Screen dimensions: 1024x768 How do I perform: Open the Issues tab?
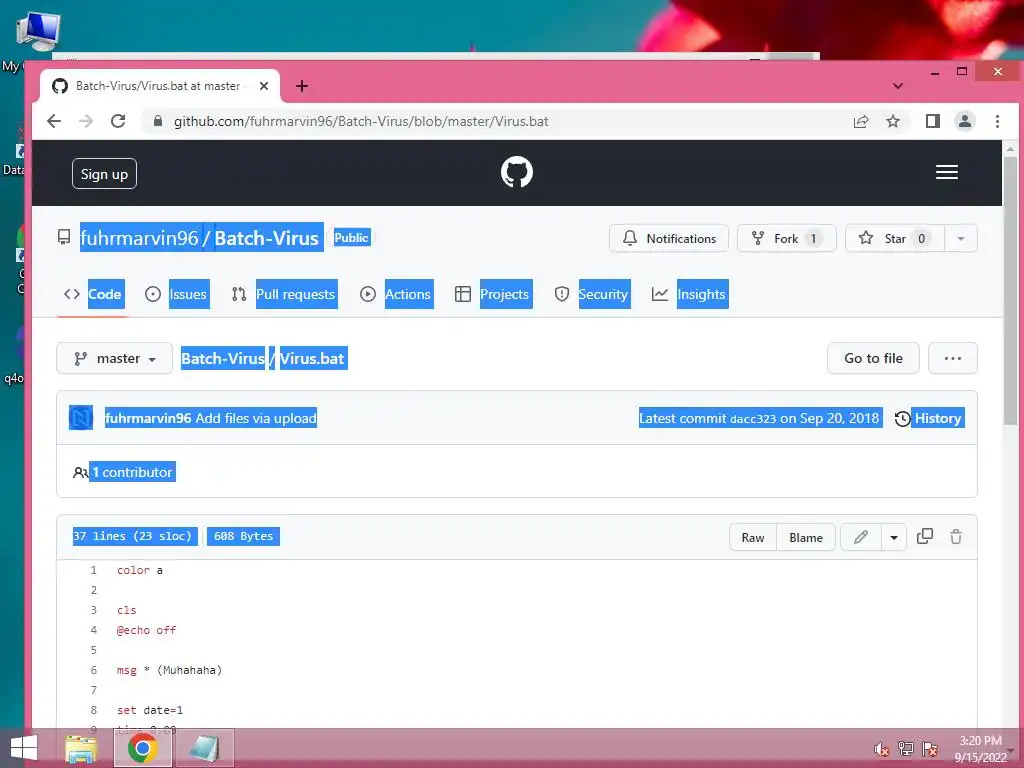(176, 295)
